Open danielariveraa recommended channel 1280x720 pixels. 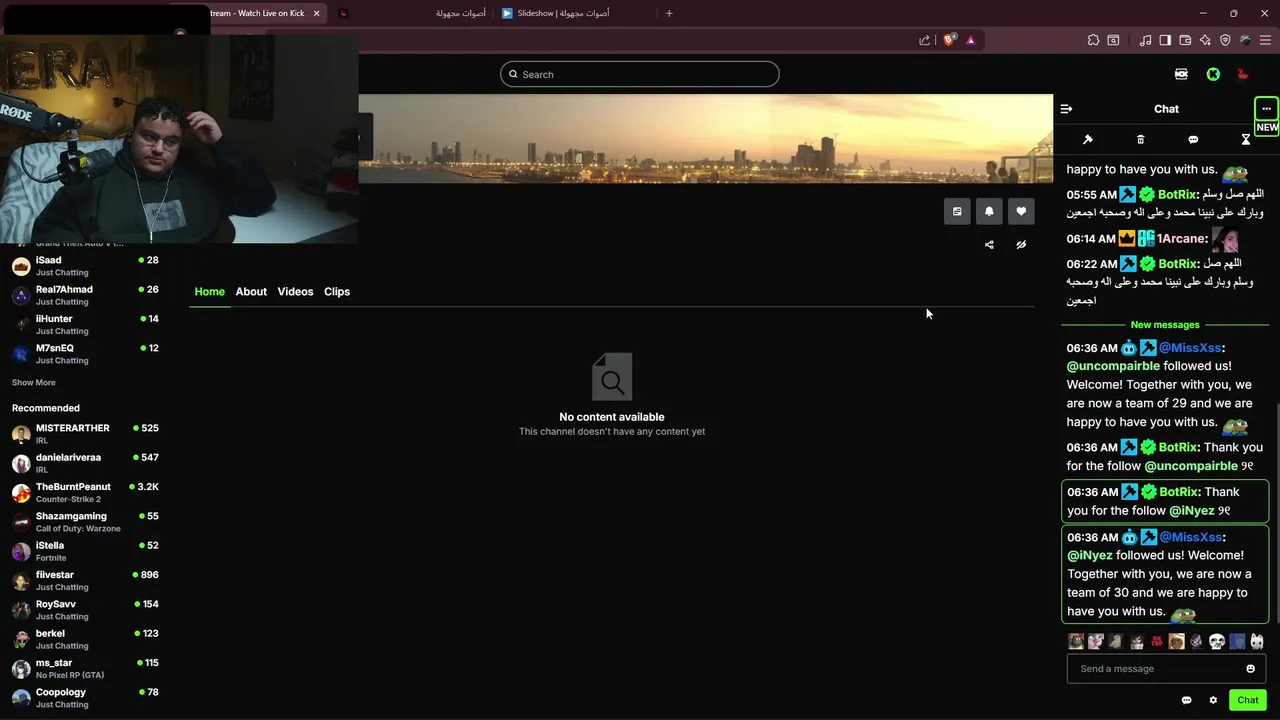point(85,463)
